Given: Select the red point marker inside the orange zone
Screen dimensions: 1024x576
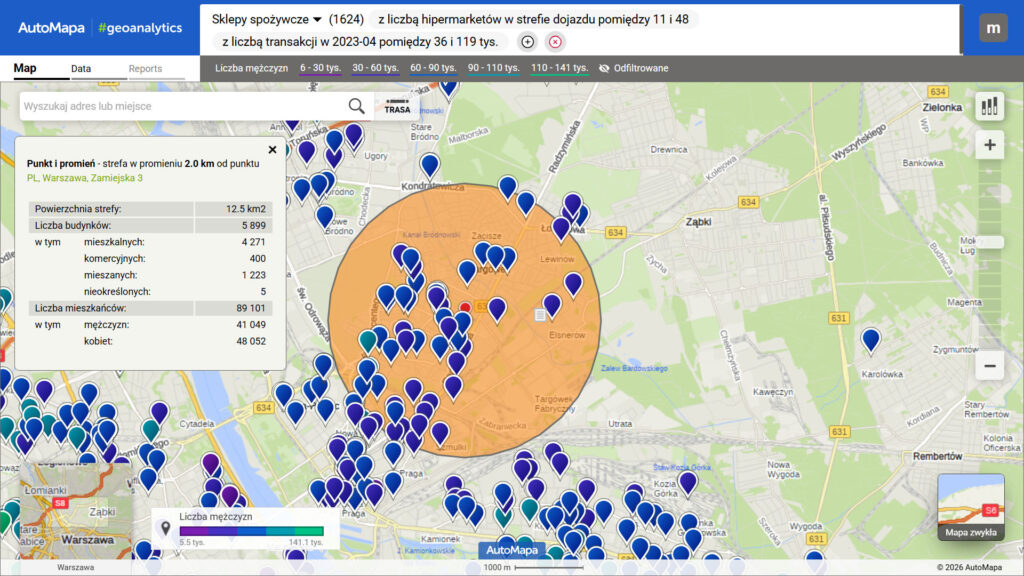Looking at the screenshot, I should [466, 307].
